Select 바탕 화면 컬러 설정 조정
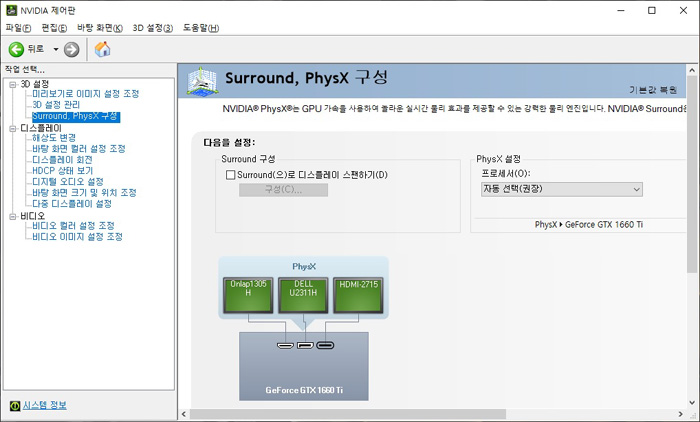 (79, 149)
